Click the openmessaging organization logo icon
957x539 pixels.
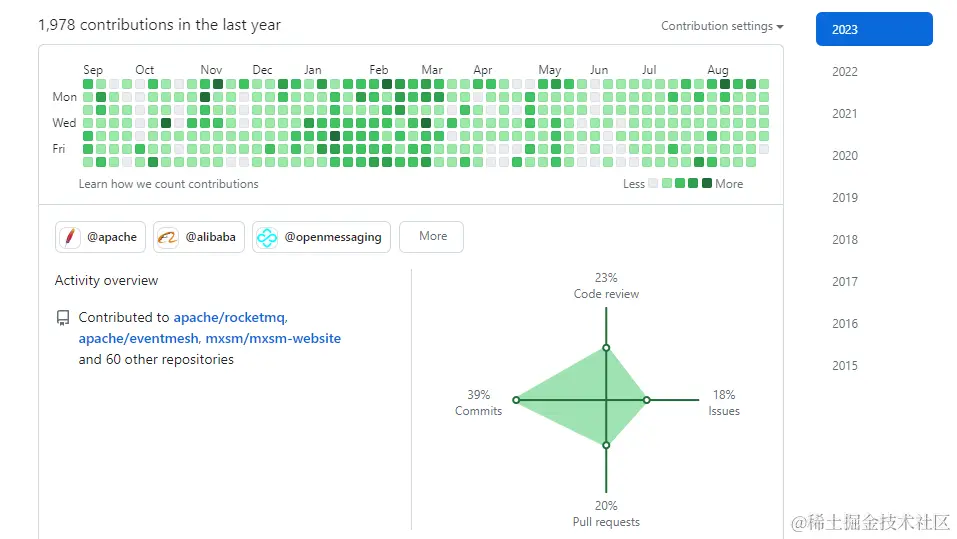(267, 237)
